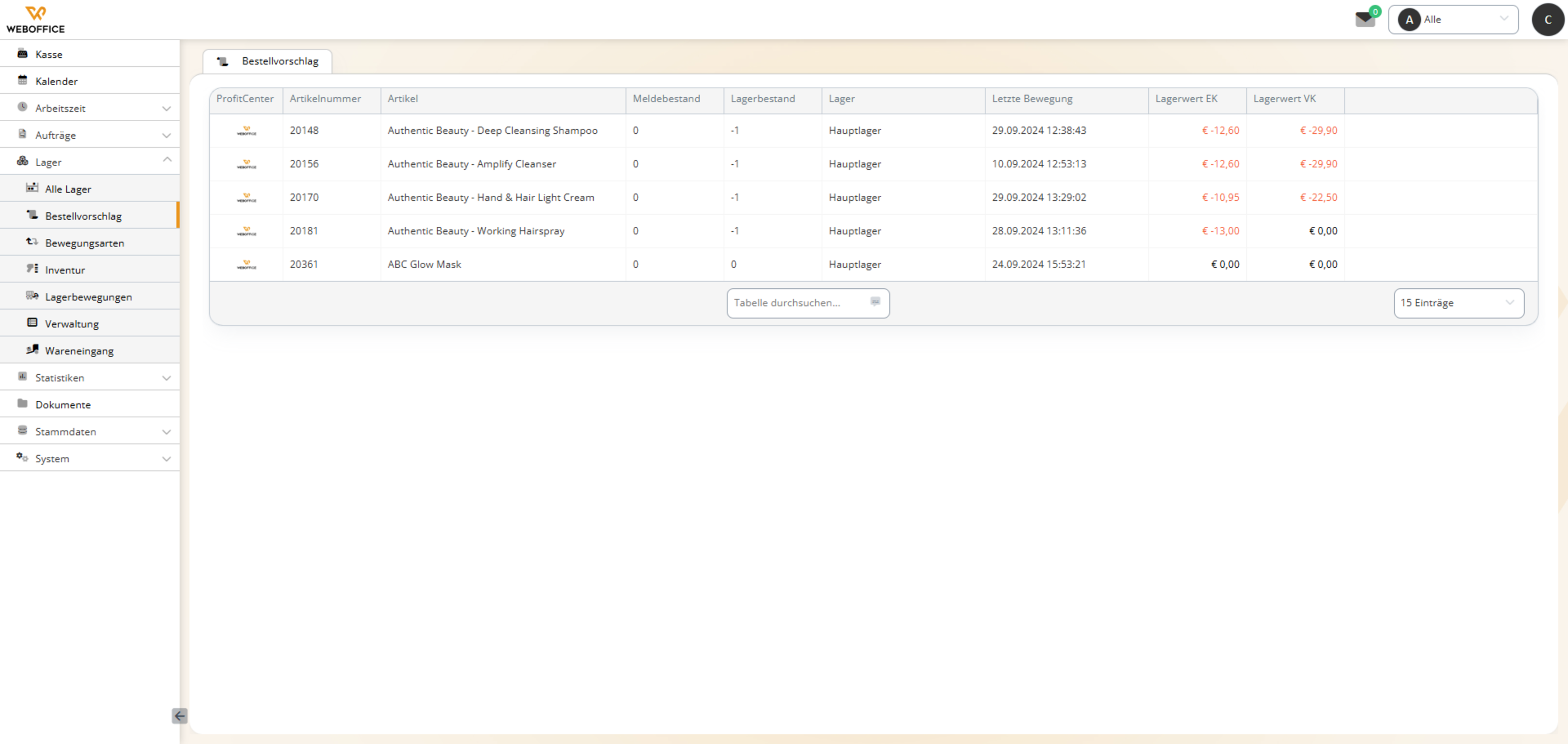Click the Inventur icon
The image size is (1568, 744).
[x=32, y=269]
